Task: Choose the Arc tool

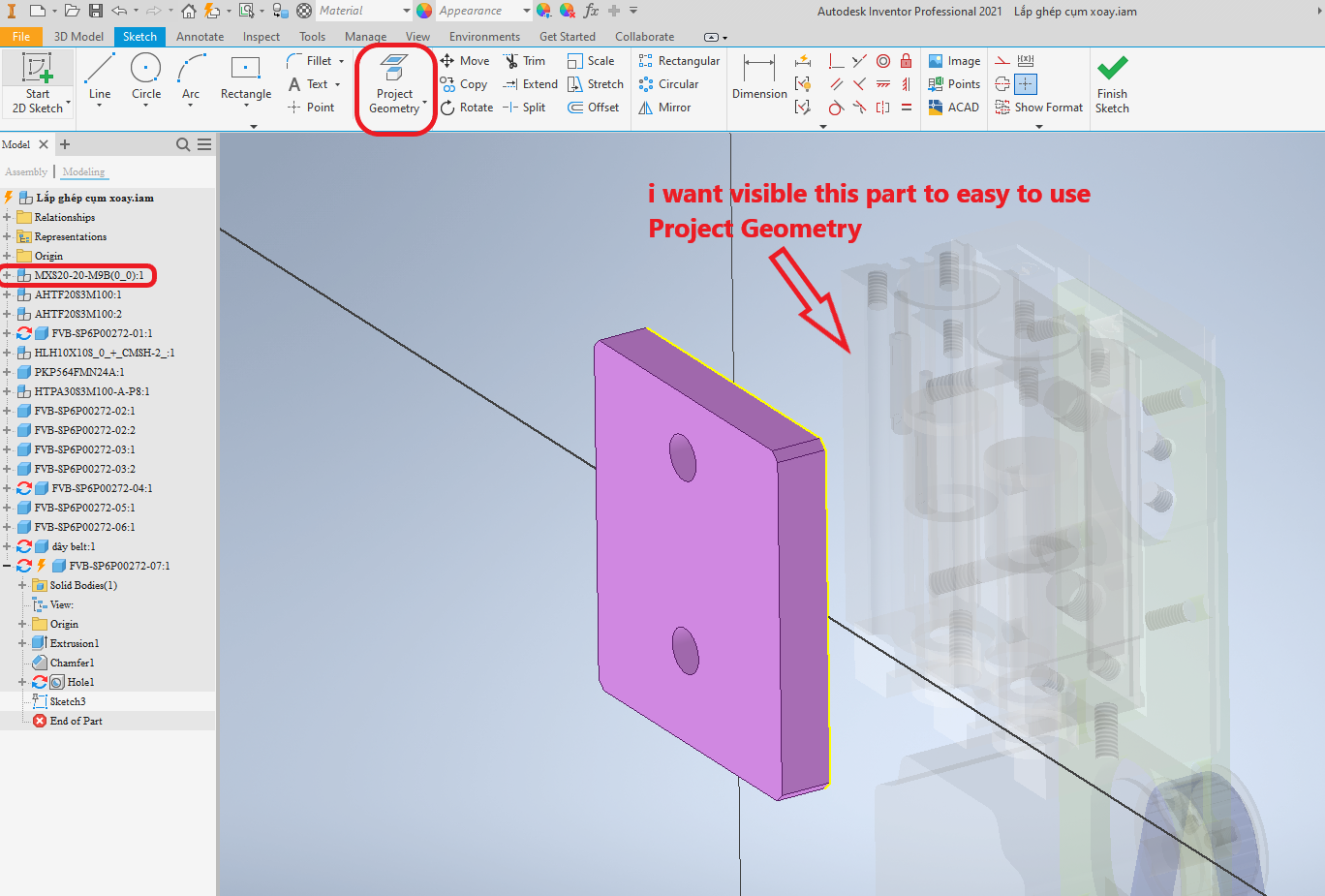Action: click(x=191, y=77)
